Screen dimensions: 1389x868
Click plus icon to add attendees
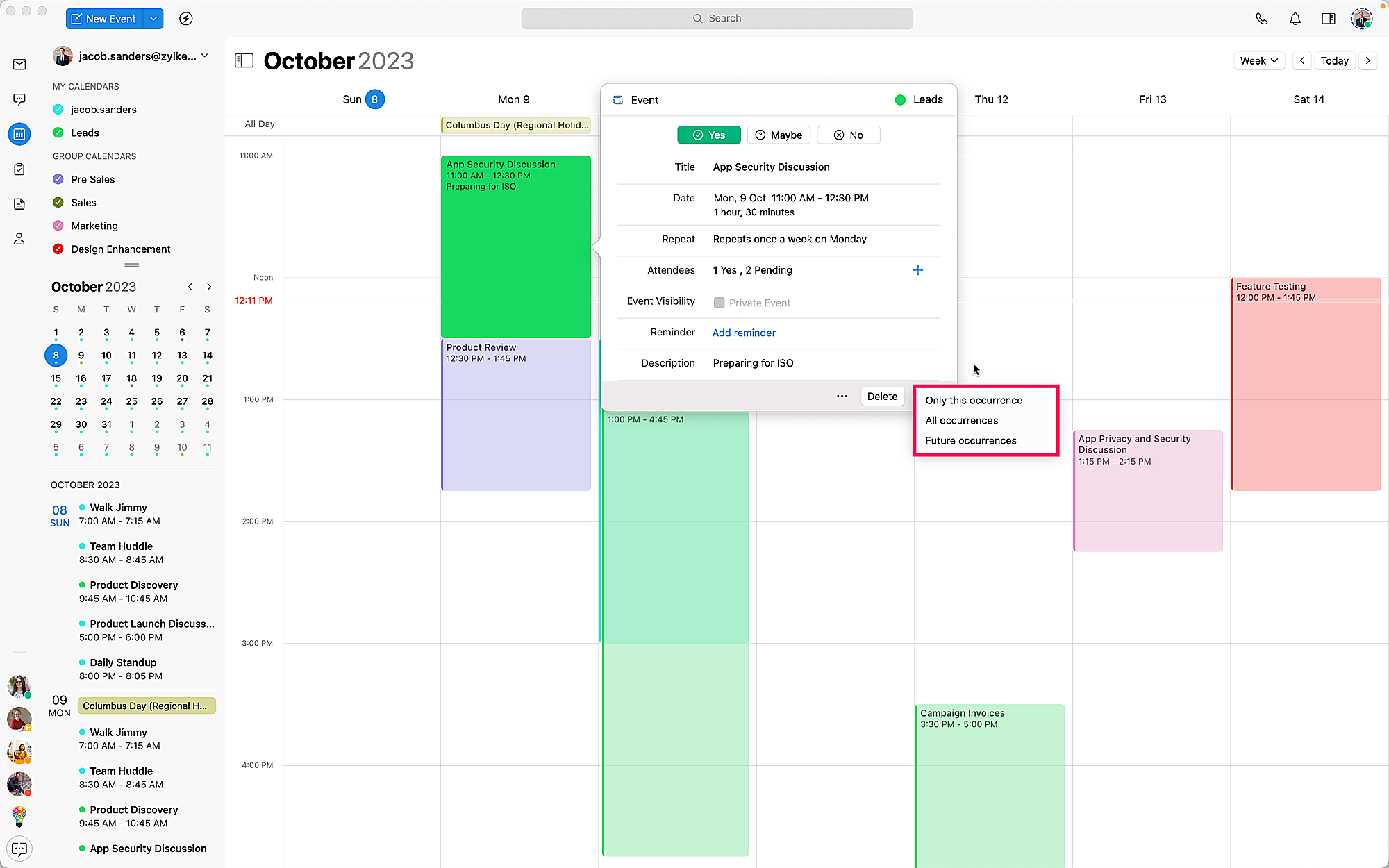tap(917, 270)
